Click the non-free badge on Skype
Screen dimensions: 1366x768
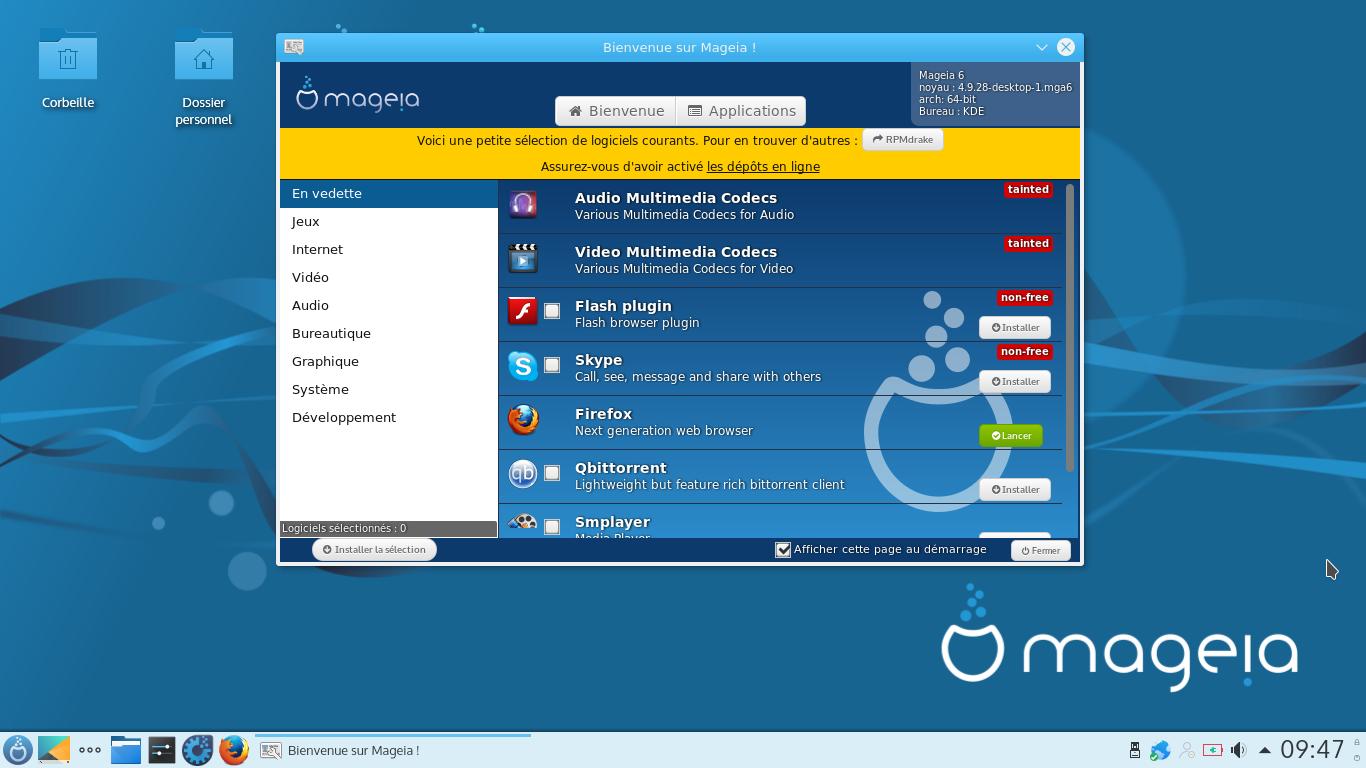point(1024,352)
